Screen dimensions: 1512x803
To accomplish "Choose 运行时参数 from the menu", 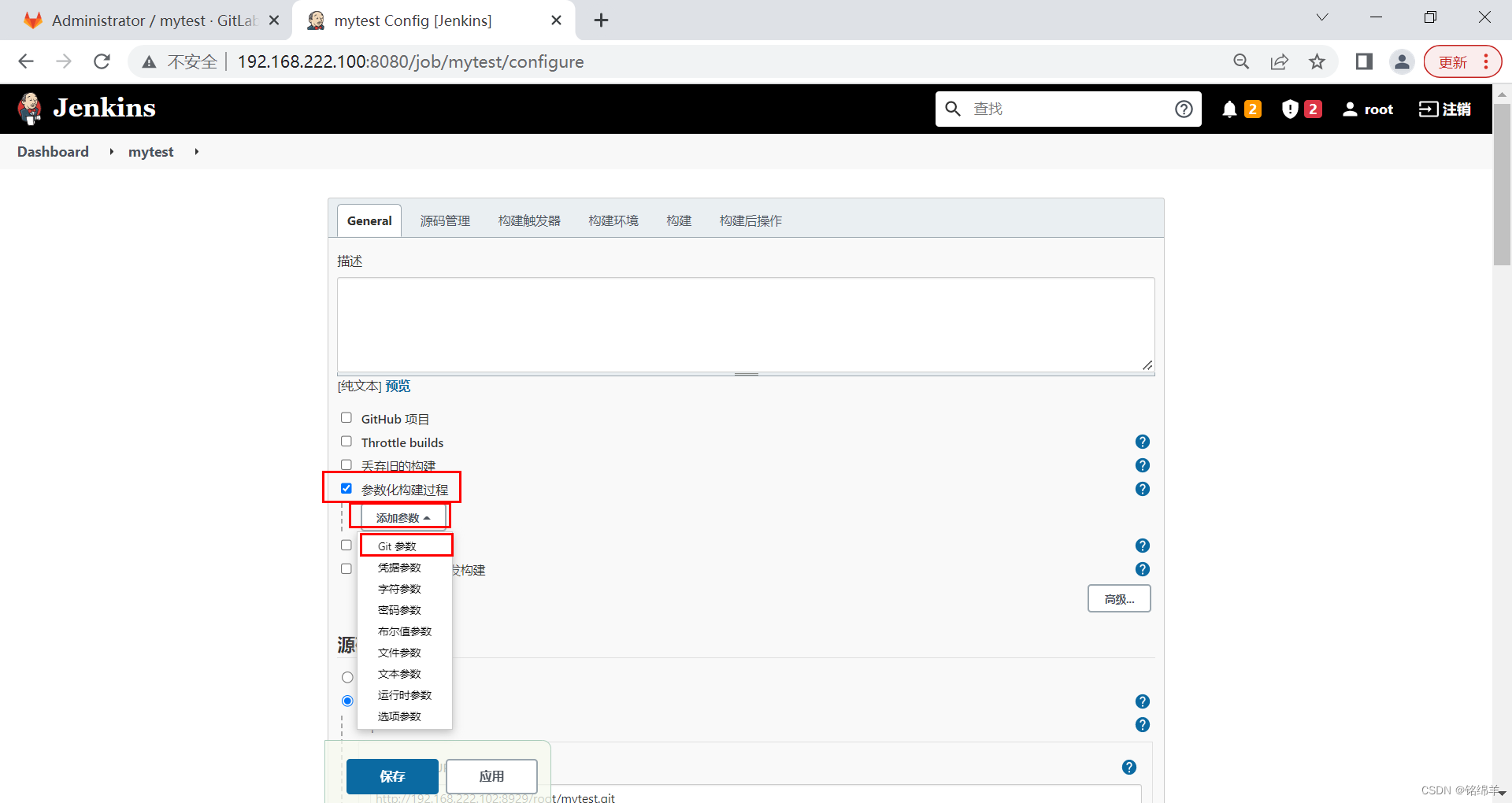I will [x=405, y=695].
